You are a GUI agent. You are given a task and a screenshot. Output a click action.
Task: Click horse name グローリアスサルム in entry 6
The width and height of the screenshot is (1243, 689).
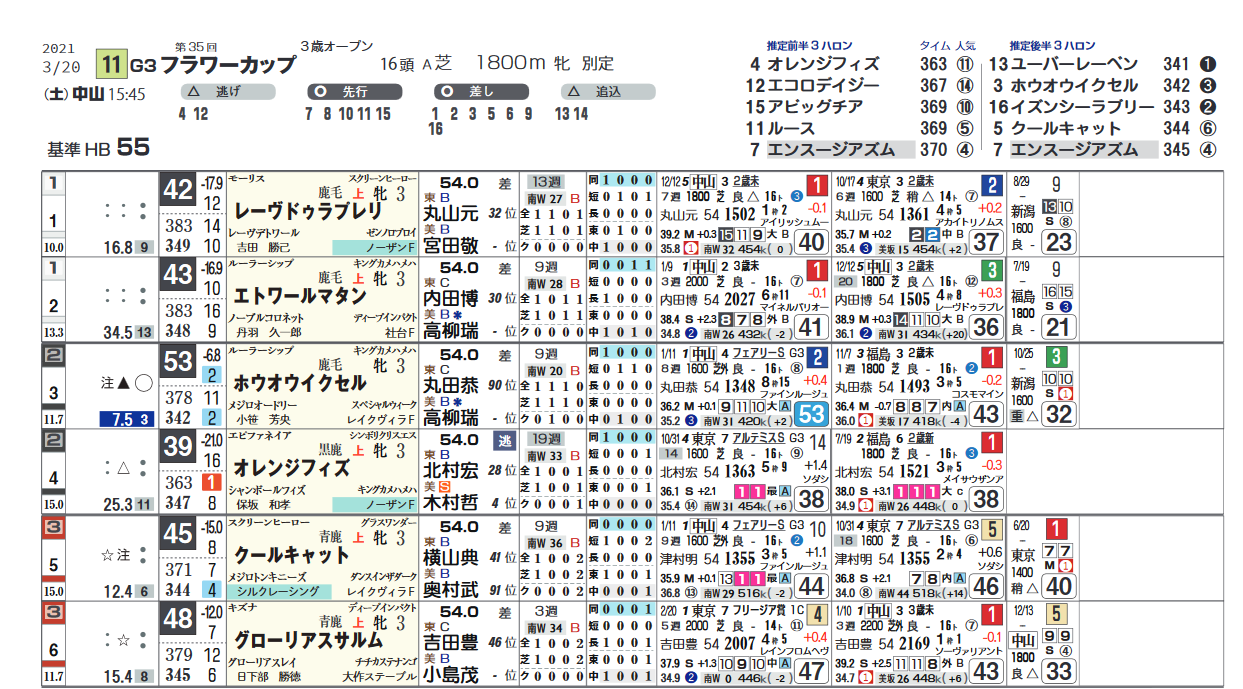pos(307,641)
